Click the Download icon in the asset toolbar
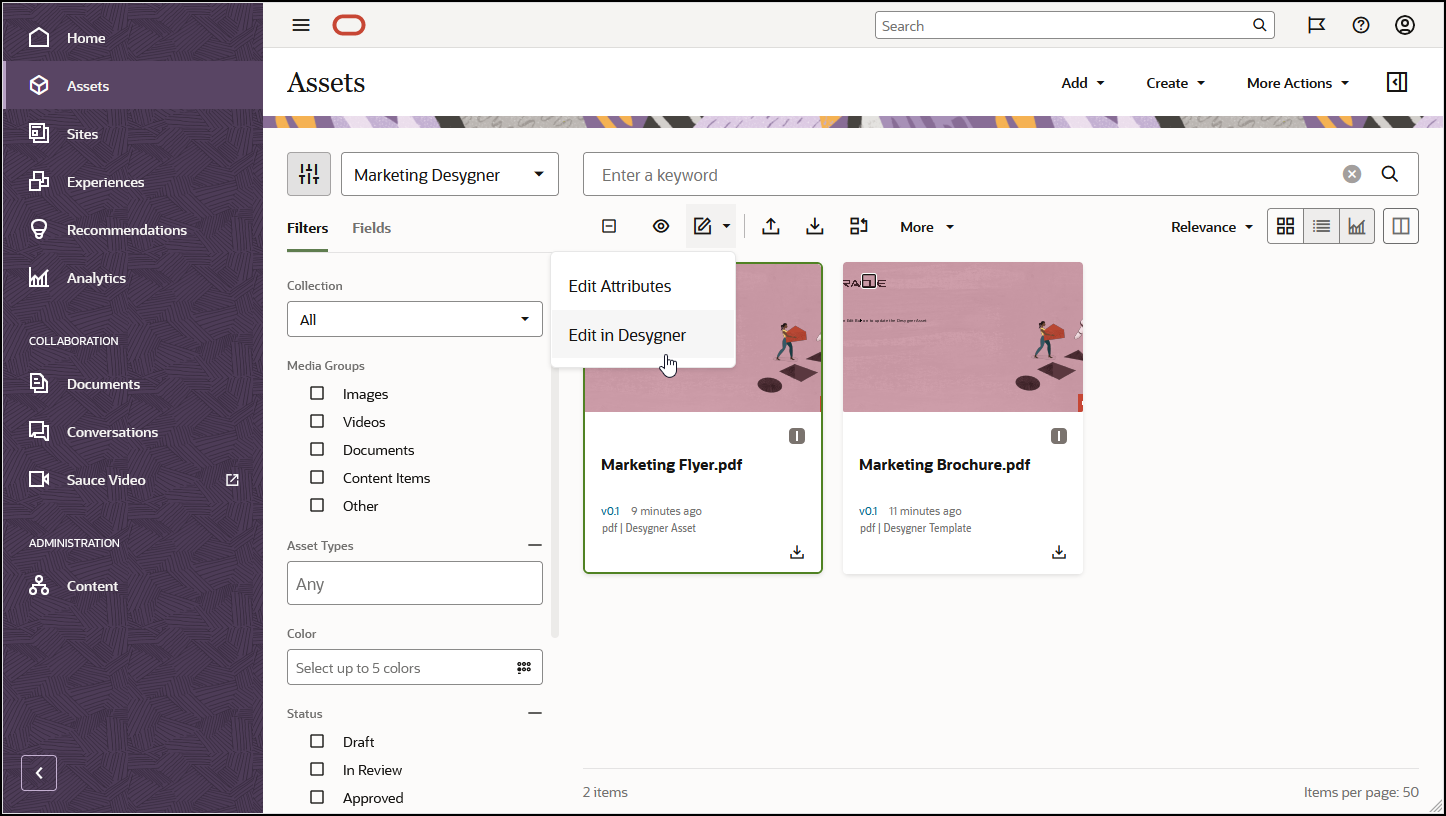Screen dimensions: 1446x816 point(814,226)
